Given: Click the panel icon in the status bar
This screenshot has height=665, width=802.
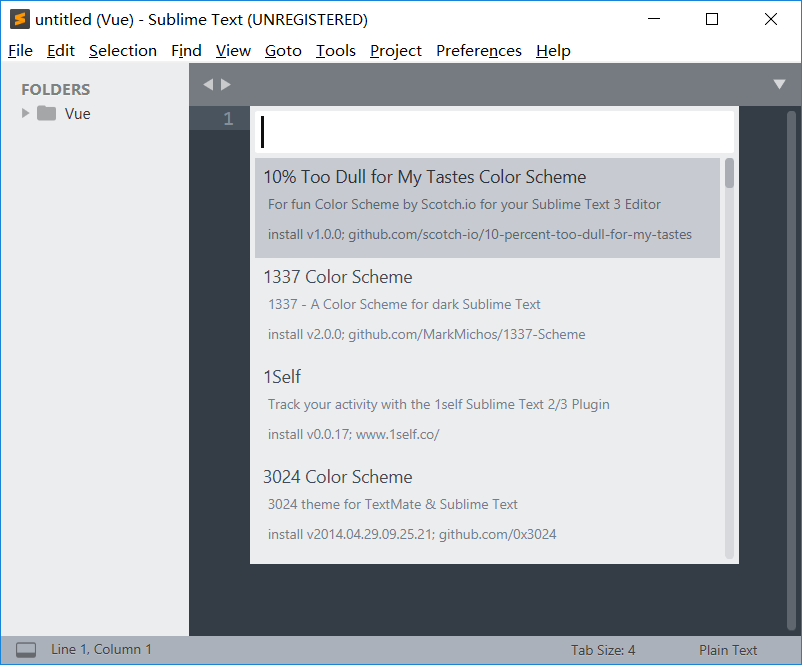Looking at the screenshot, I should click(x=26, y=649).
